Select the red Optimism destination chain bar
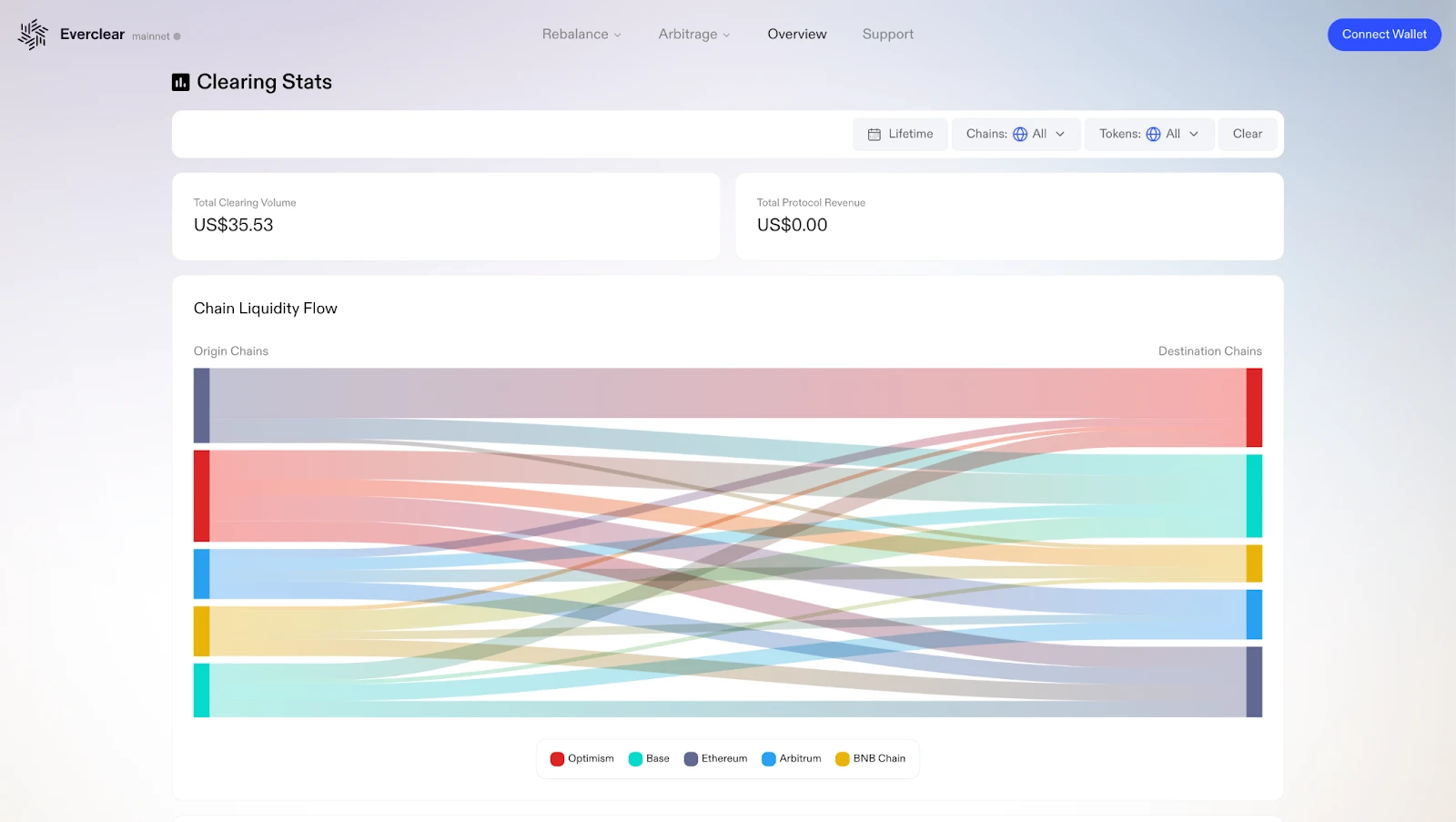This screenshot has width=1456, height=822. 1254,408
